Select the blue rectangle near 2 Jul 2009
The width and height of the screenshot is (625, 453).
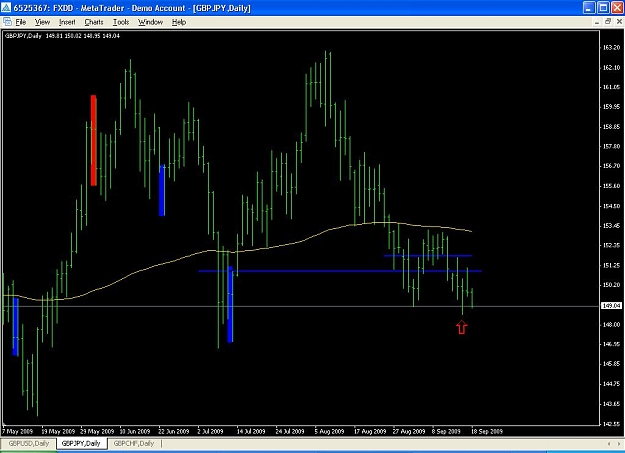click(230, 304)
